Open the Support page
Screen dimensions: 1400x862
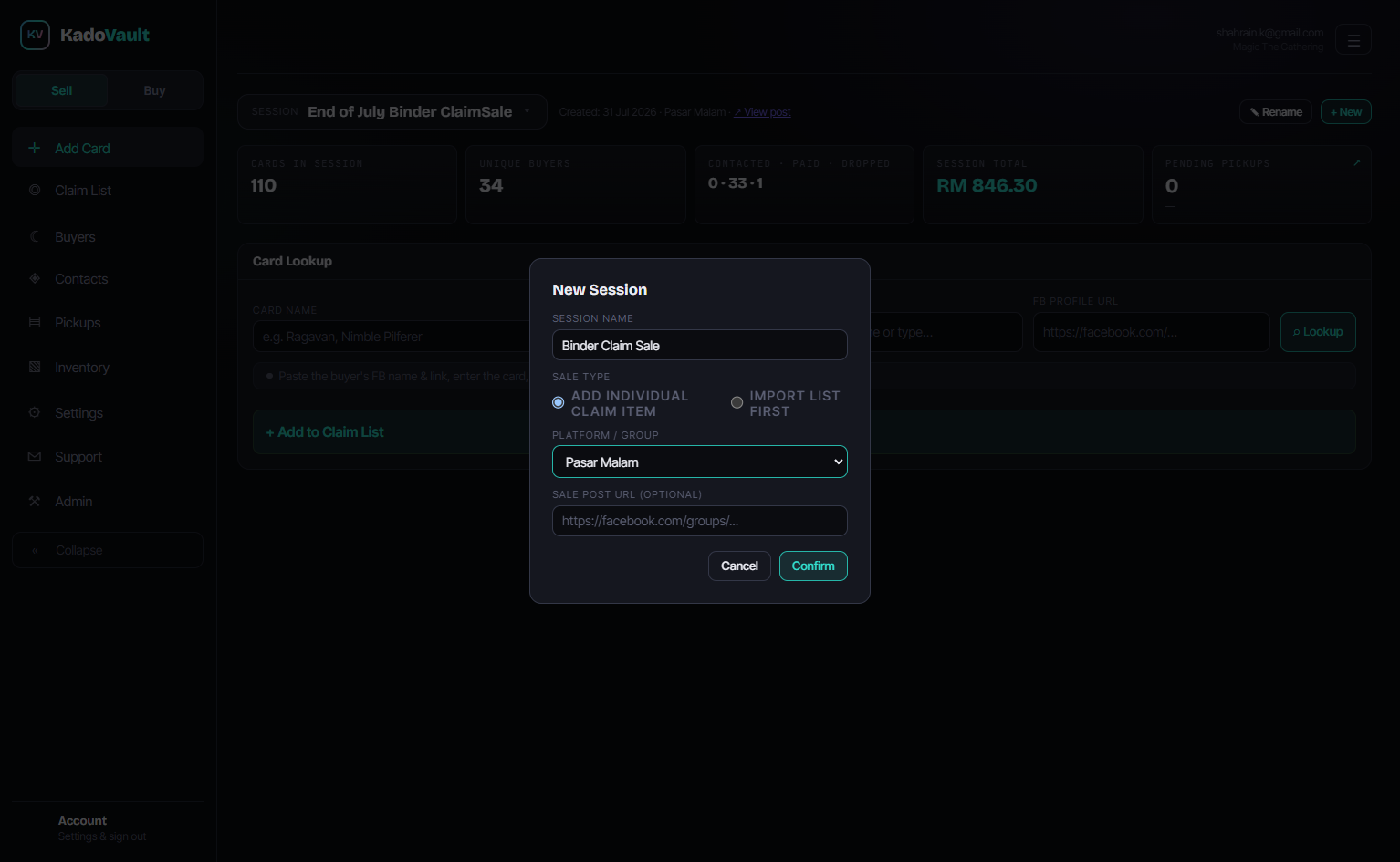tap(108, 457)
